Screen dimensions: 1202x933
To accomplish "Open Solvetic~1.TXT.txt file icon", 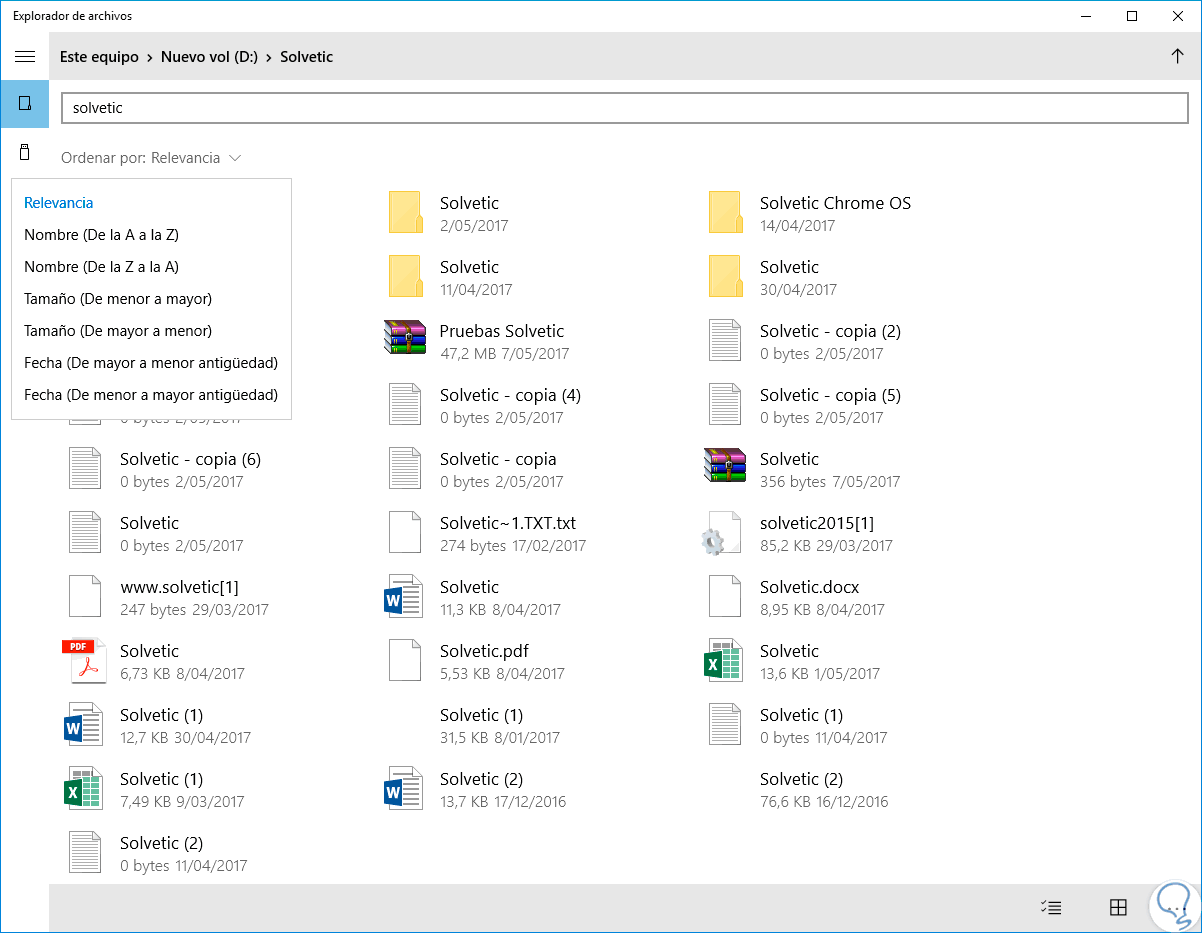I will click(404, 533).
